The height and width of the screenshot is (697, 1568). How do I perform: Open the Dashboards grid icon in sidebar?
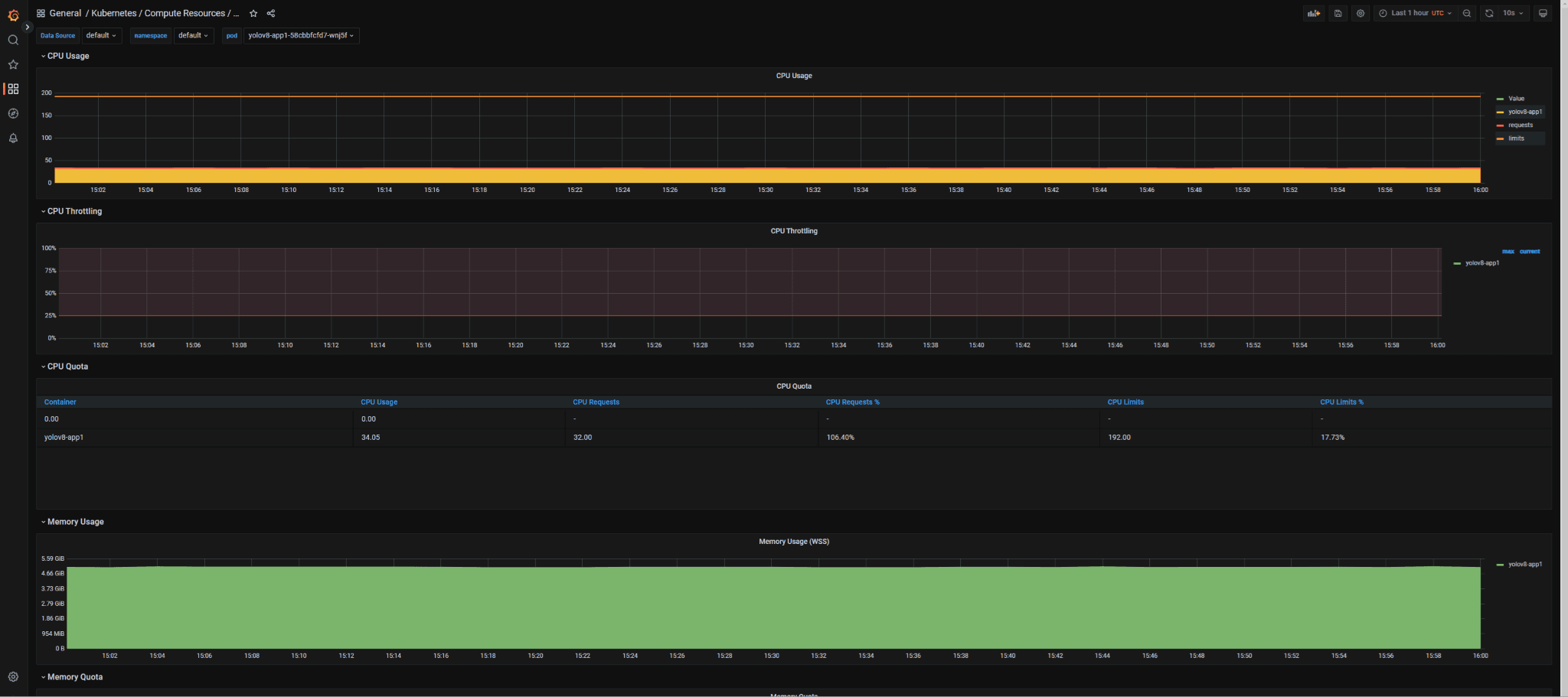(13, 89)
